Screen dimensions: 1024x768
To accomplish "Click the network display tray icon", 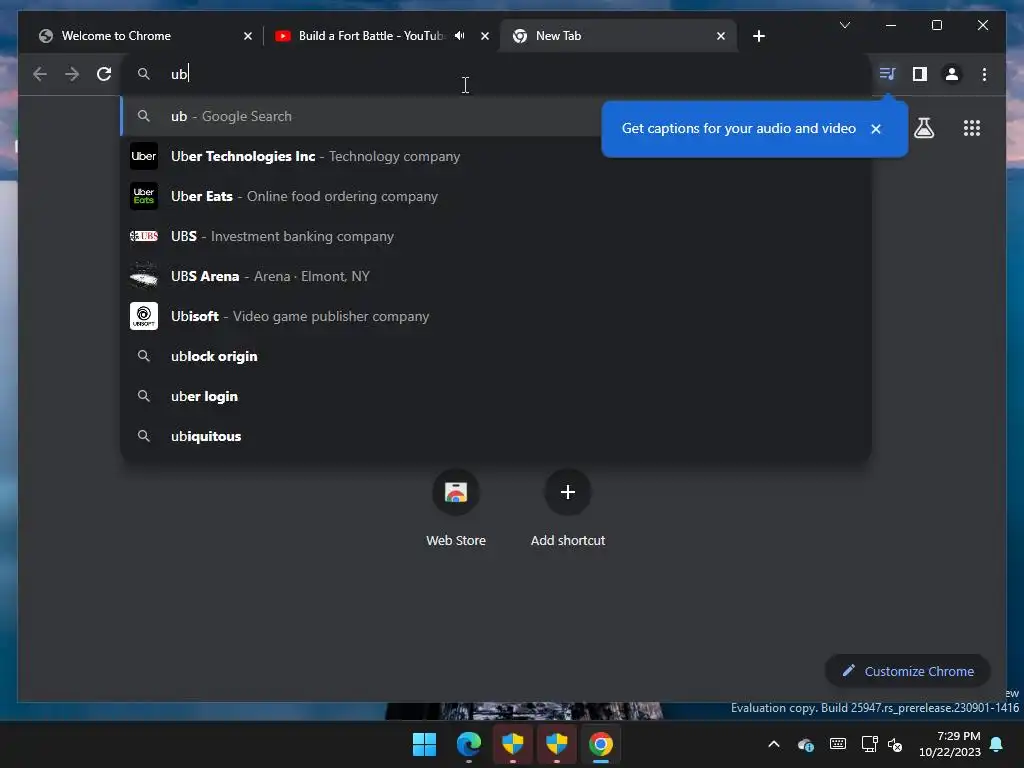I will [869, 744].
